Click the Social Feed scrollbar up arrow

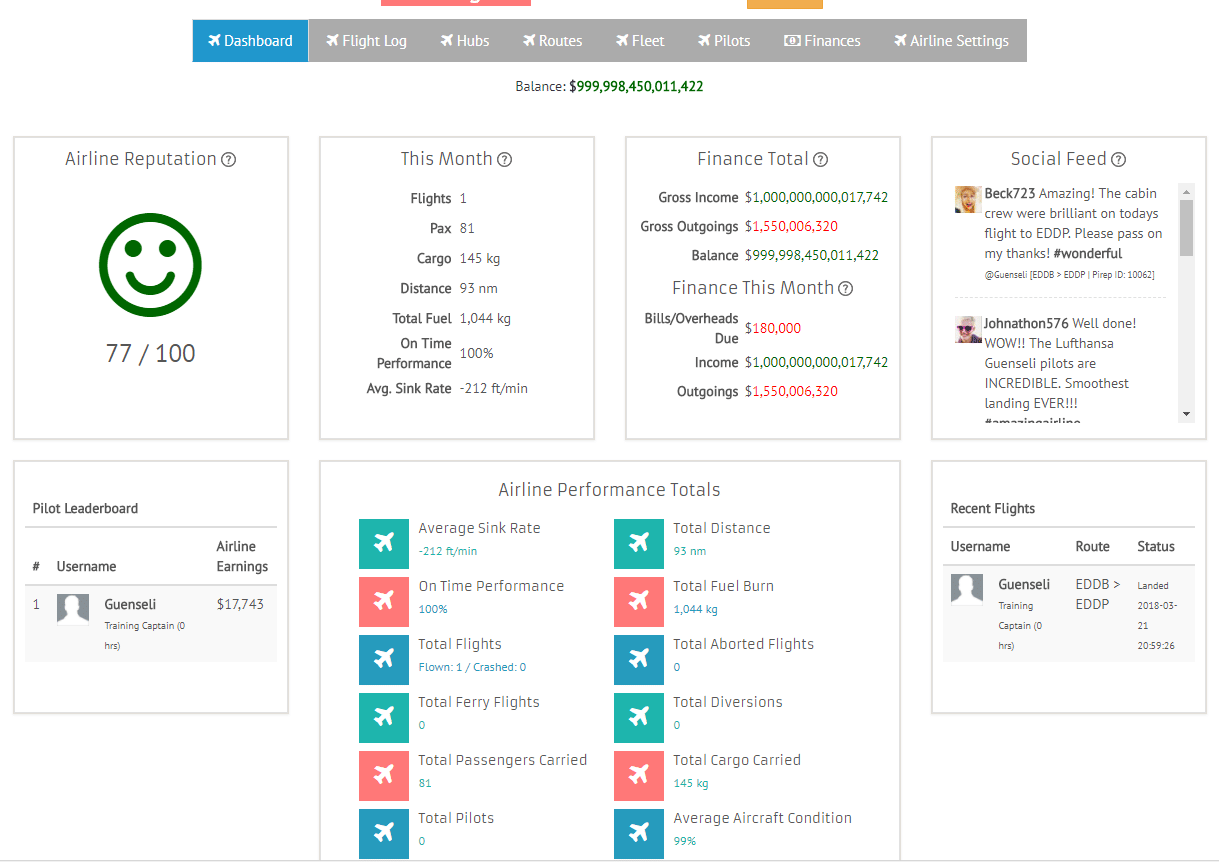[x=1187, y=192]
